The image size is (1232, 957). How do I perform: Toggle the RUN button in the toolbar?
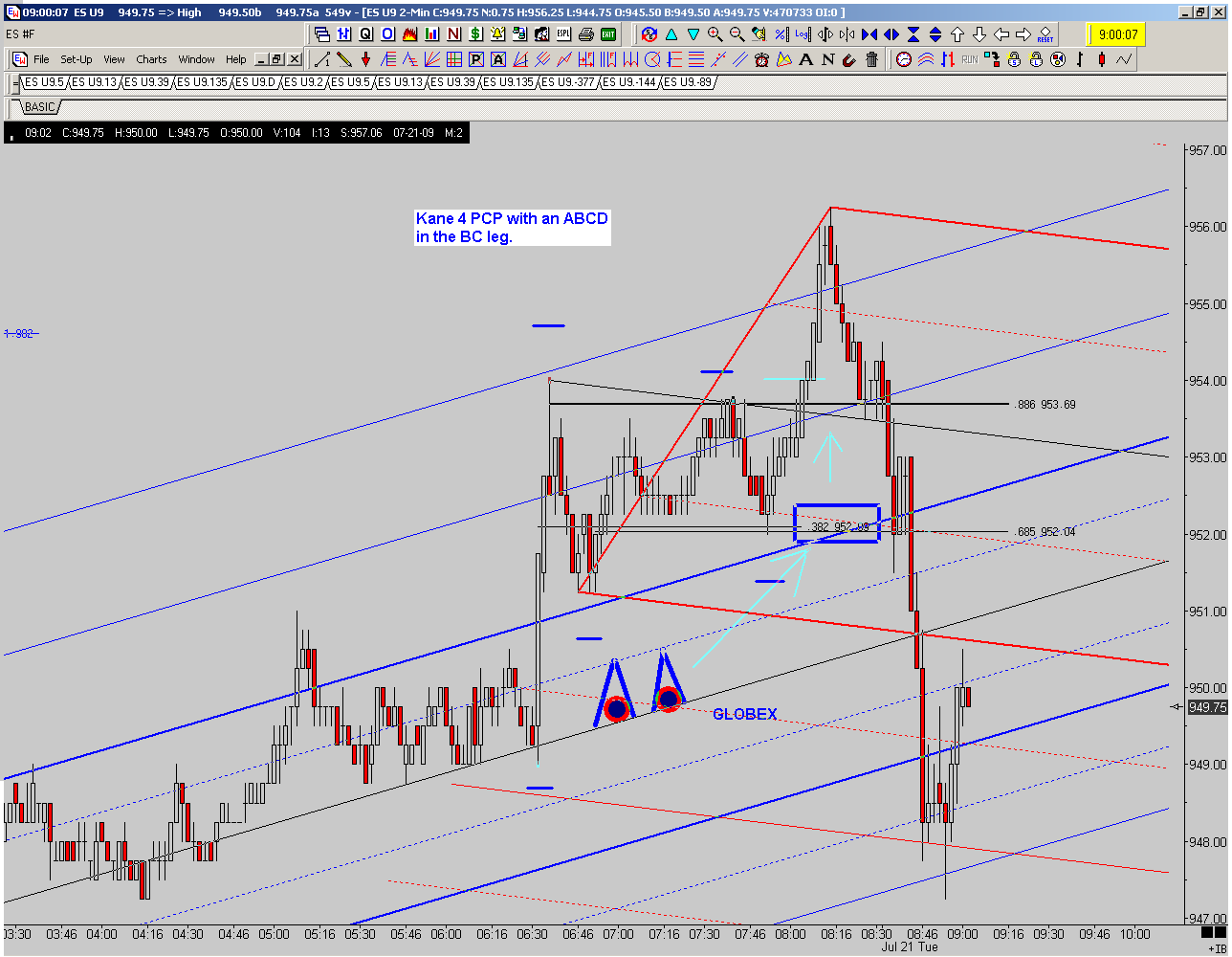click(970, 59)
